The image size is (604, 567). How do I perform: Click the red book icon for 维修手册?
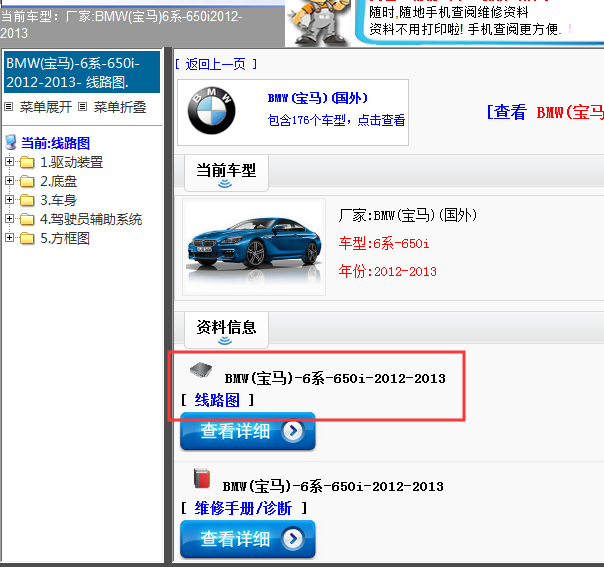click(x=202, y=478)
